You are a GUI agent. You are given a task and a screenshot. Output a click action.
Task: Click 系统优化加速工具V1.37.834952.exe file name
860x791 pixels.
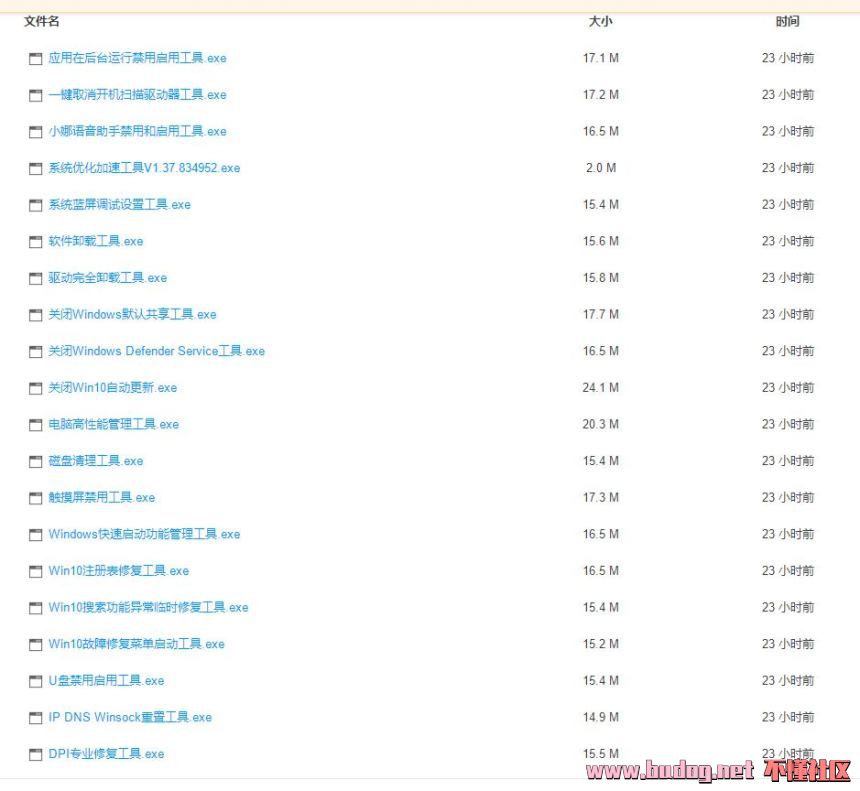[144, 168]
